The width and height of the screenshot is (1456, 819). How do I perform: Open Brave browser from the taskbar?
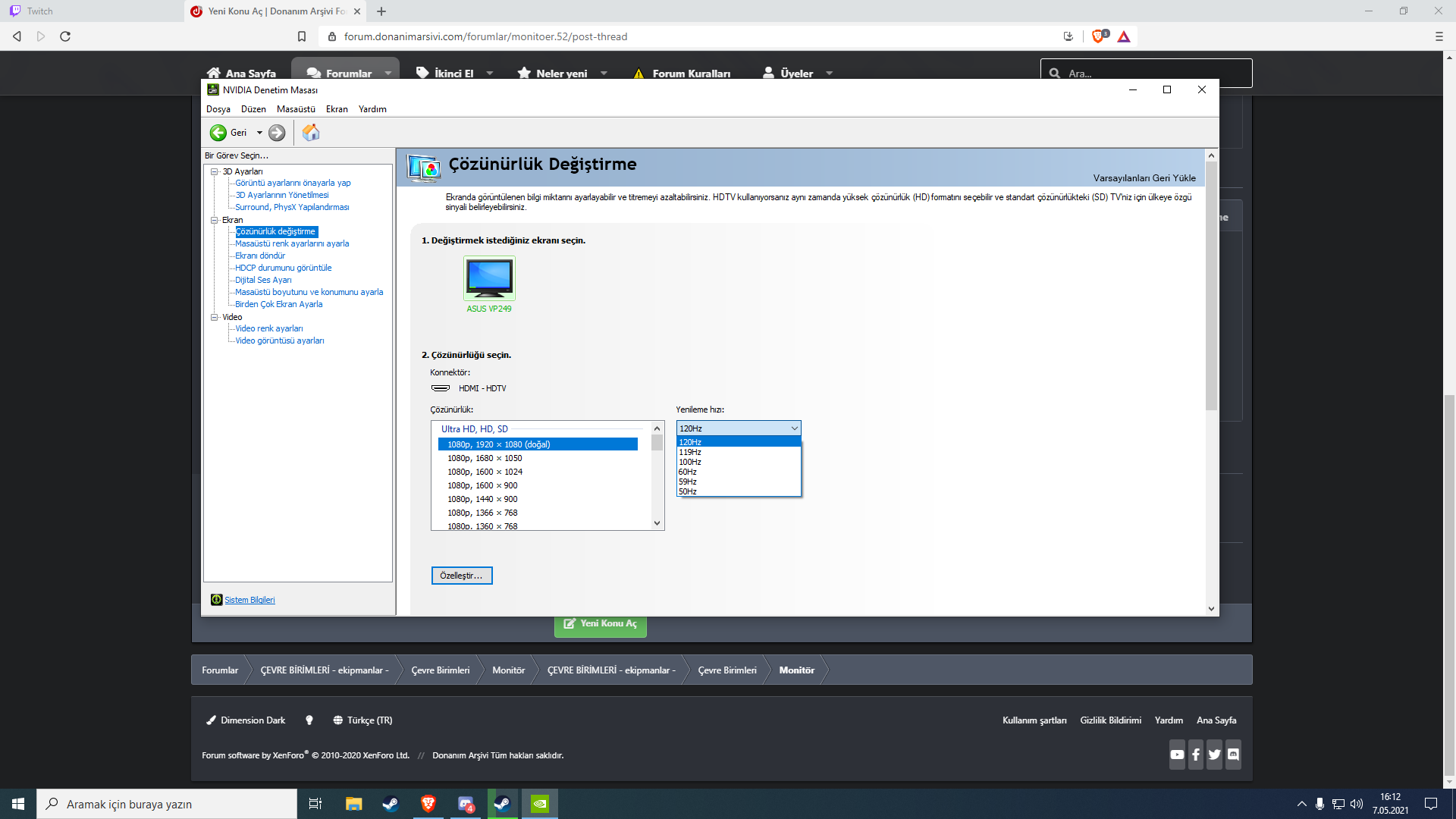[428, 804]
